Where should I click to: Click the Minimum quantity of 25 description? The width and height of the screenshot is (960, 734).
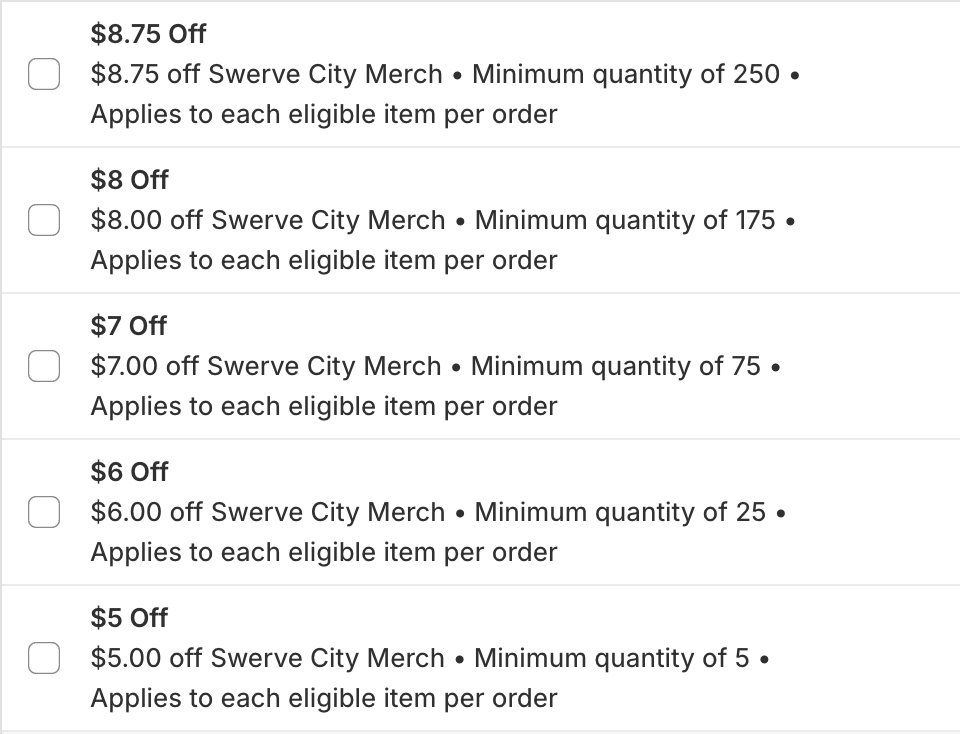[x=620, y=512]
